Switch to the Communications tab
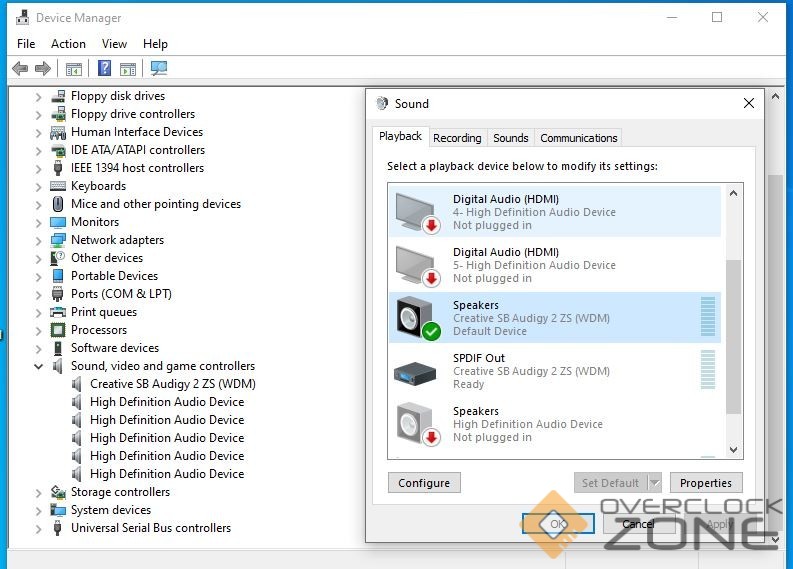This screenshot has height=569, width=793. point(579,138)
